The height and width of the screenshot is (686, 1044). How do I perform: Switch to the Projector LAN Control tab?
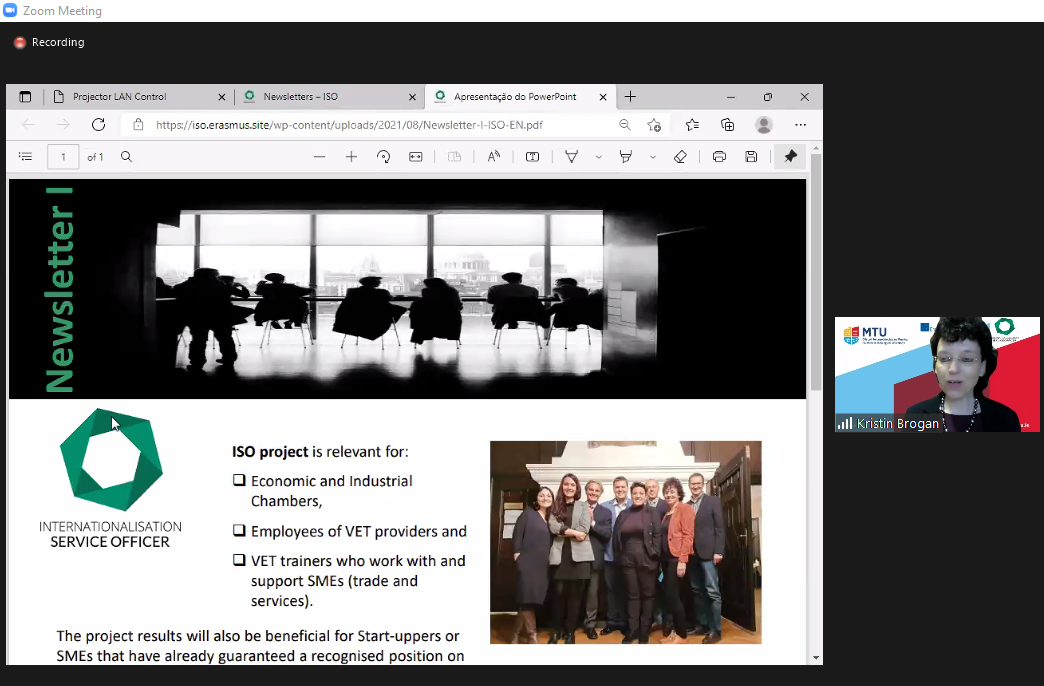pyautogui.click(x=120, y=97)
